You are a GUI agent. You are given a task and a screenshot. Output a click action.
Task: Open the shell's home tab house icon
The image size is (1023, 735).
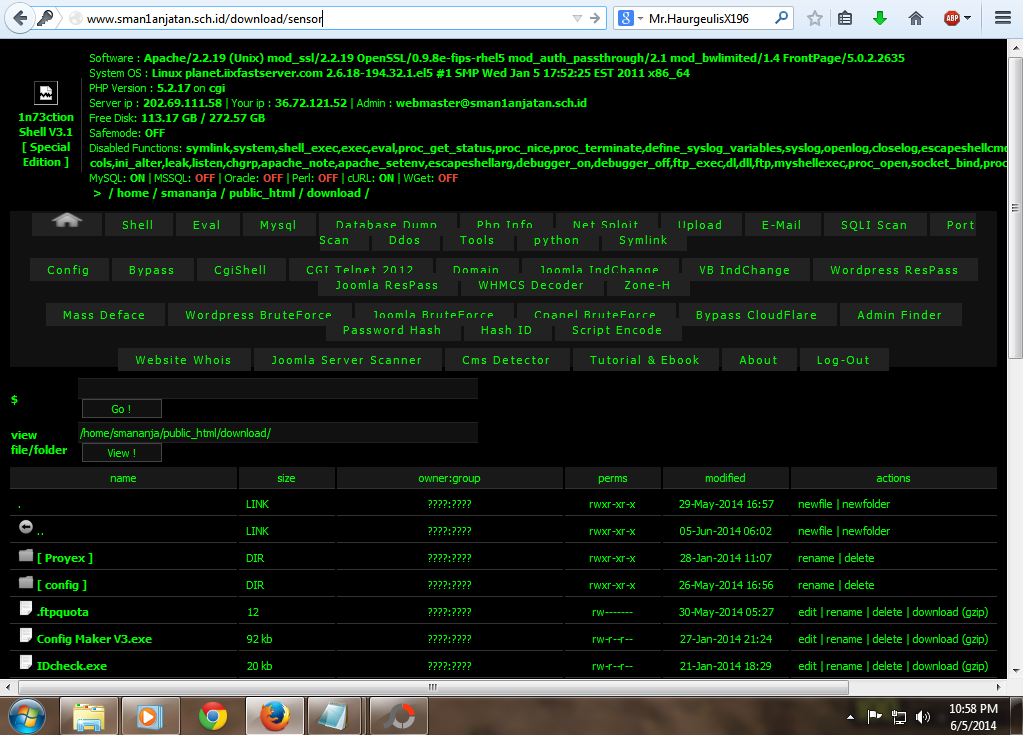66,224
